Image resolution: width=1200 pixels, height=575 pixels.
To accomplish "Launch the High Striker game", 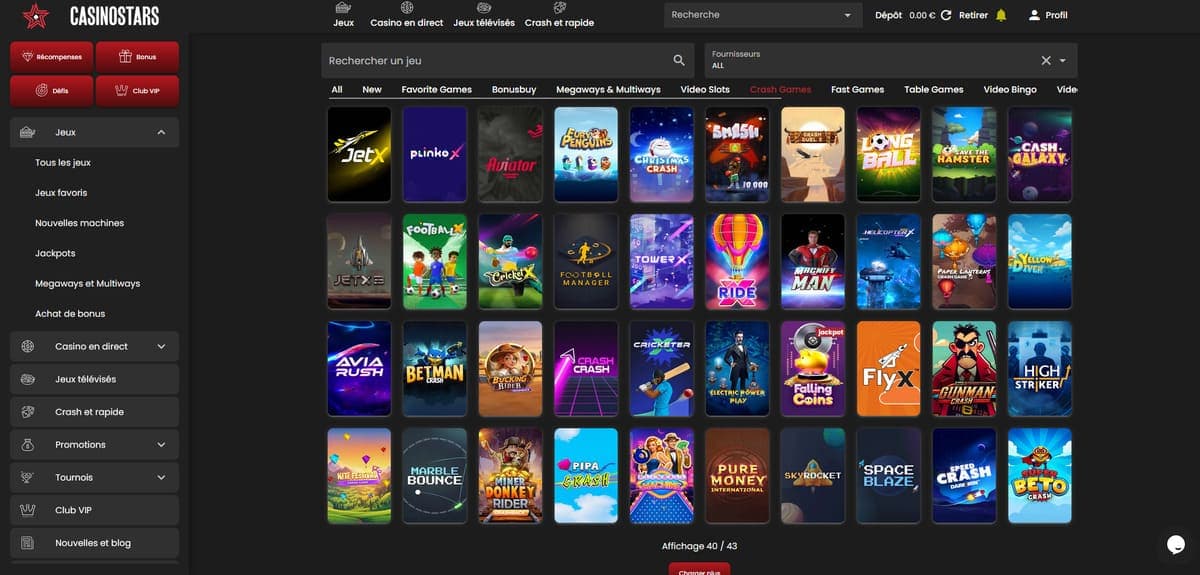I will (1040, 368).
